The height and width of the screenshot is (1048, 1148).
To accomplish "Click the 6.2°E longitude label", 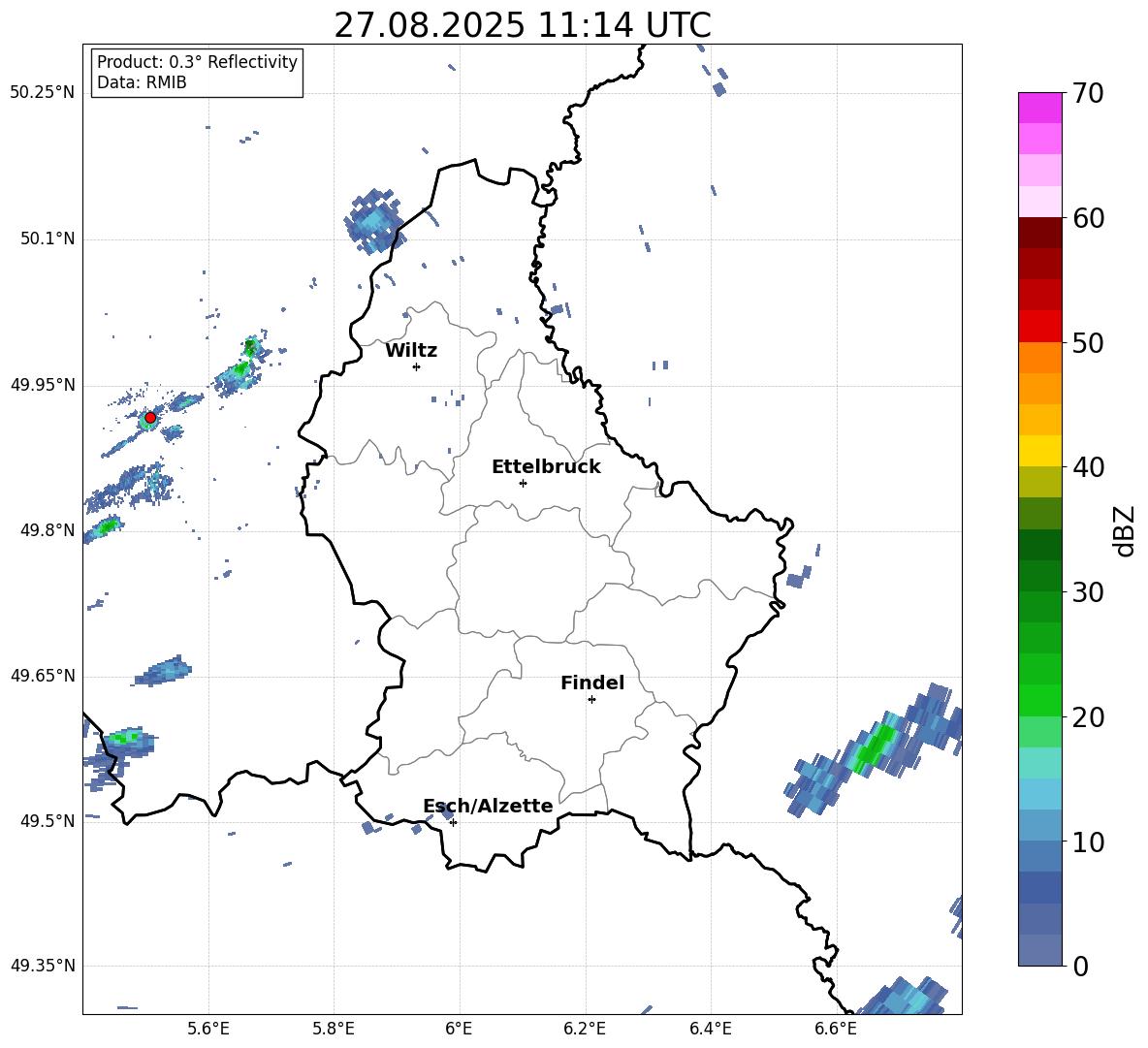I will [585, 1029].
